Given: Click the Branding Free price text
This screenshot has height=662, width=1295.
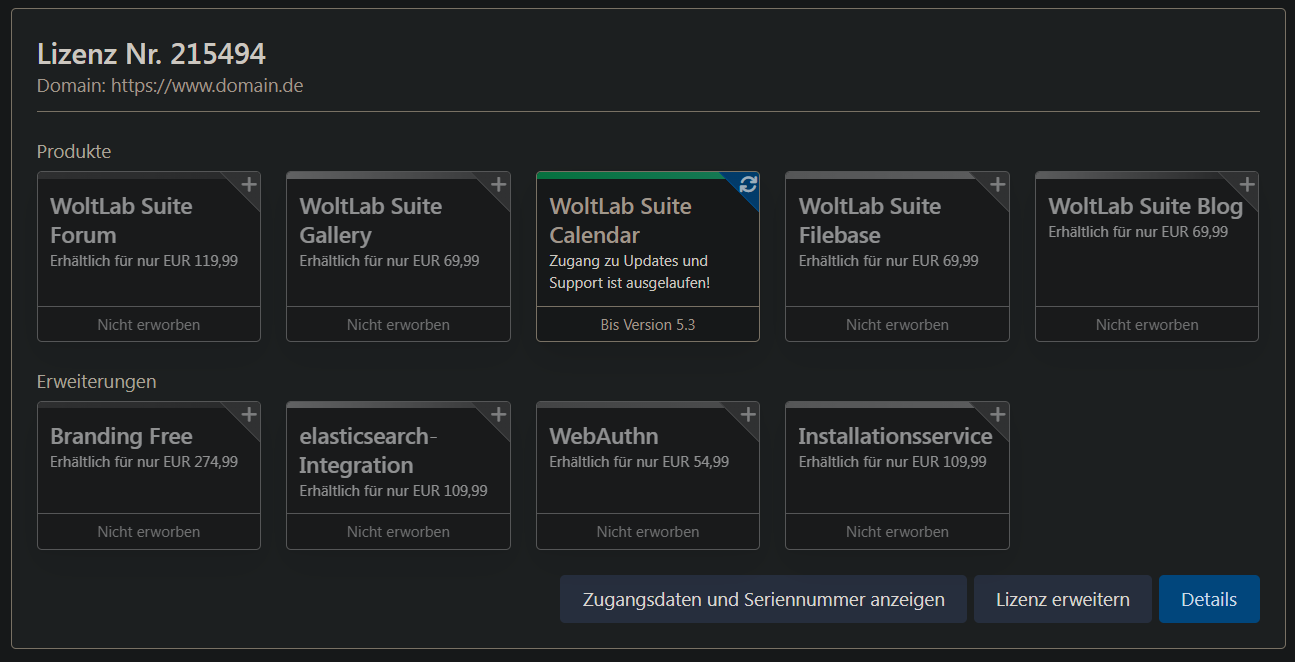Looking at the screenshot, I should pos(144,462).
